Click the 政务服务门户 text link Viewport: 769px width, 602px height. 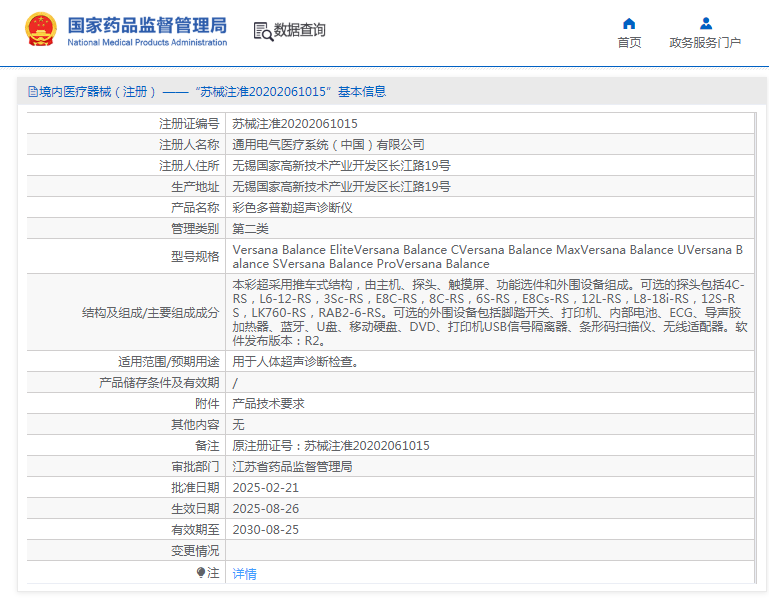coord(705,43)
